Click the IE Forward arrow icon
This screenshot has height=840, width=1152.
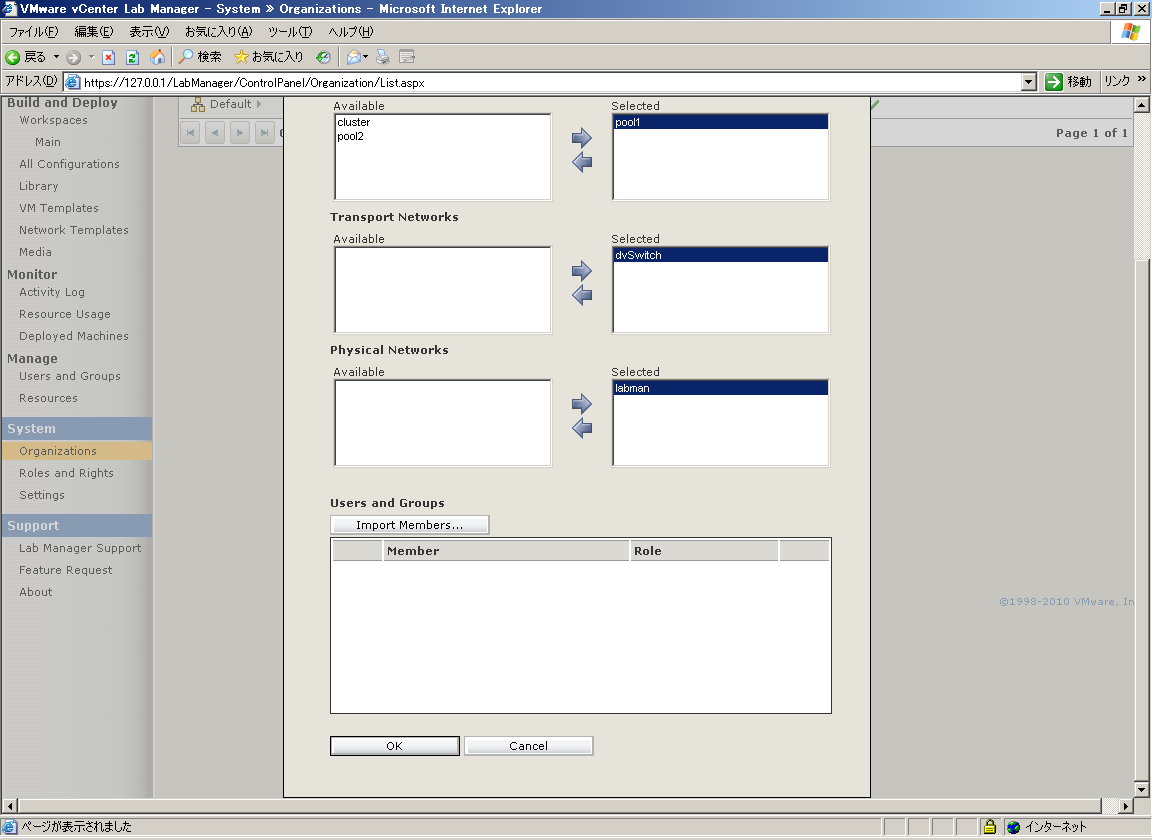tap(73, 57)
